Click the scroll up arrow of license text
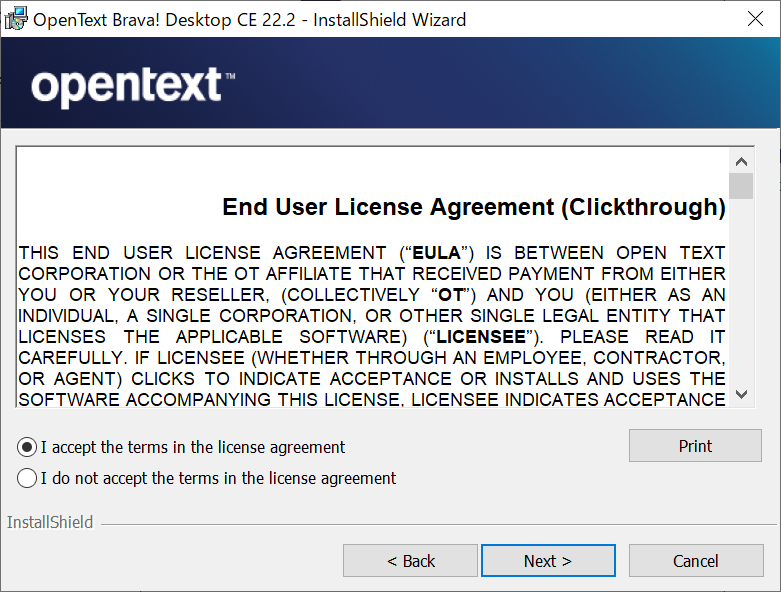The width and height of the screenshot is (781, 592). tap(741, 161)
